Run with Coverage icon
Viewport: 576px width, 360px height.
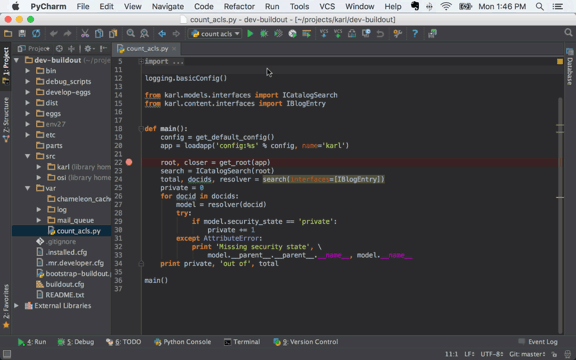[x=278, y=34]
